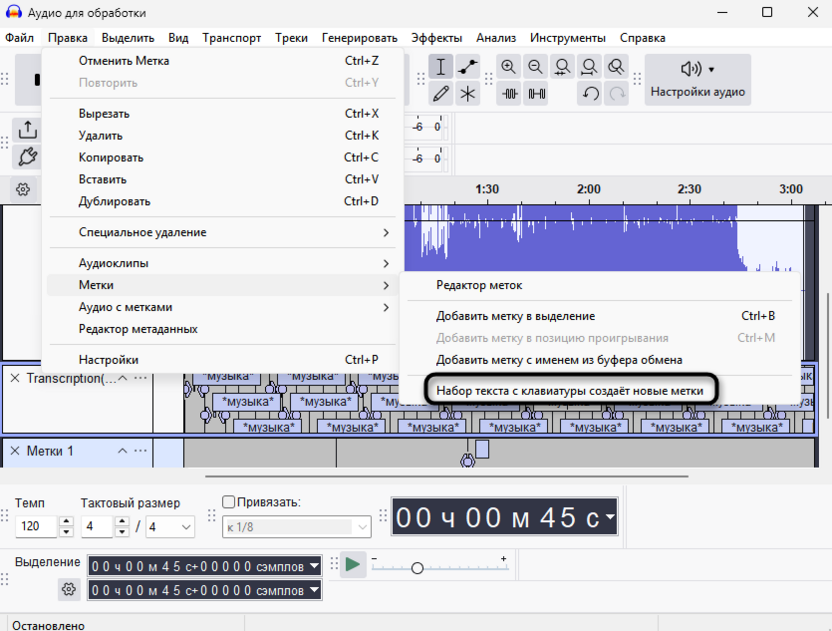Open the Файл menu

click(20, 38)
